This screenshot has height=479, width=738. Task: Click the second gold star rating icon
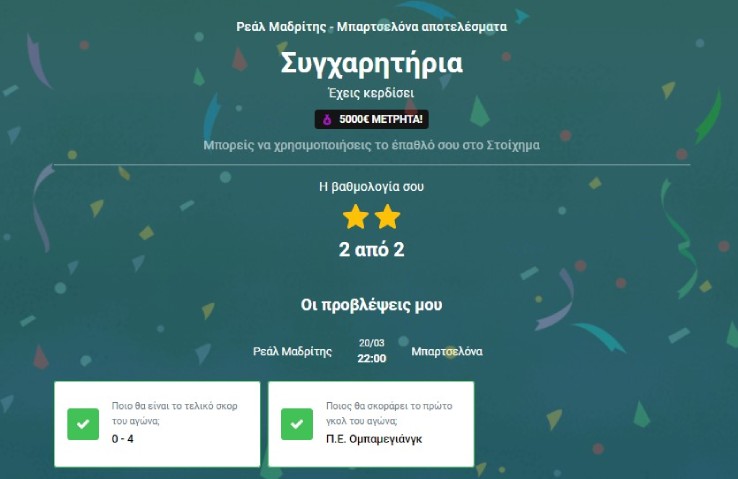(387, 217)
